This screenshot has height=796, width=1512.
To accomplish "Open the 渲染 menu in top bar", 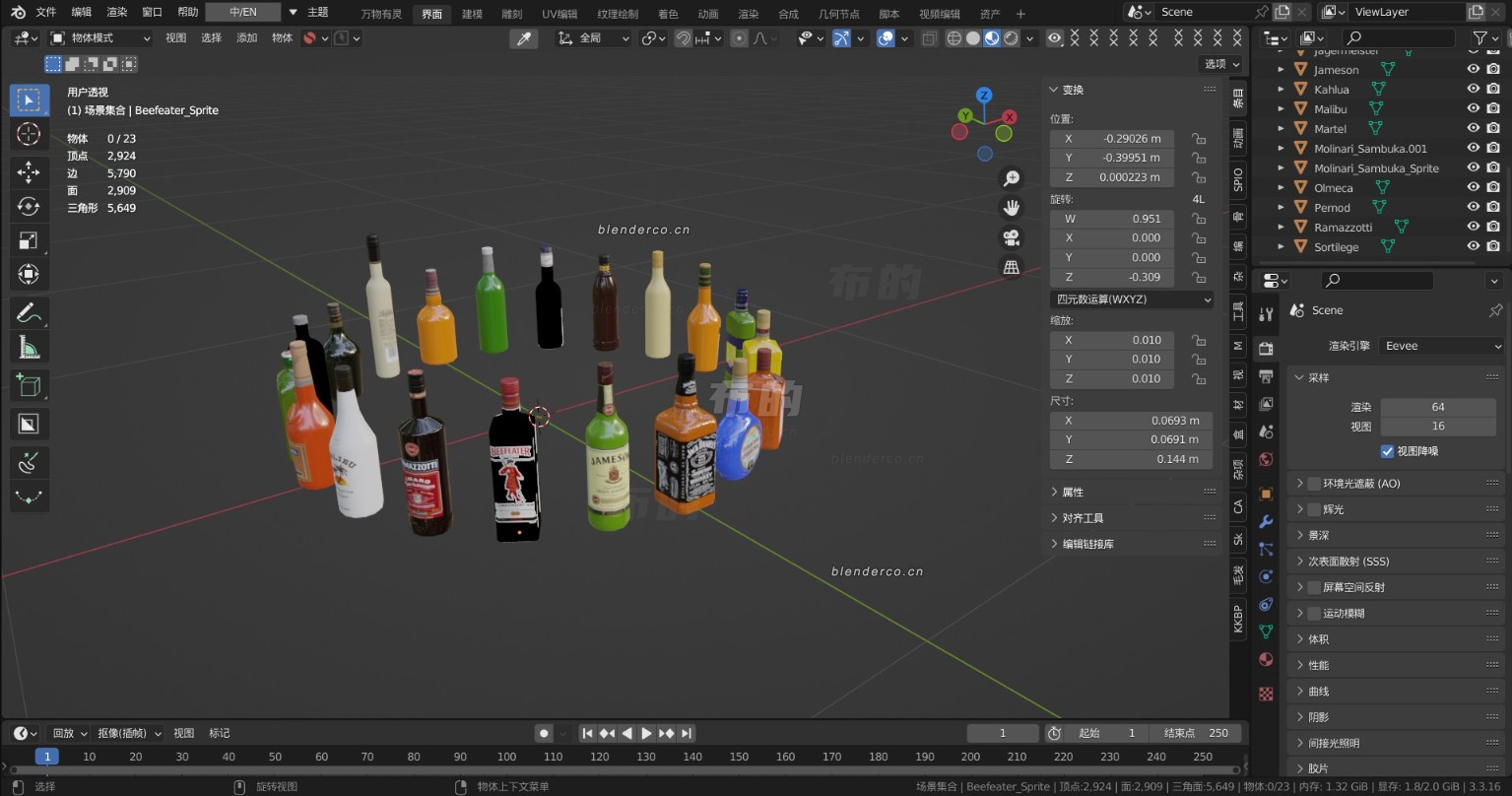I will (117, 13).
